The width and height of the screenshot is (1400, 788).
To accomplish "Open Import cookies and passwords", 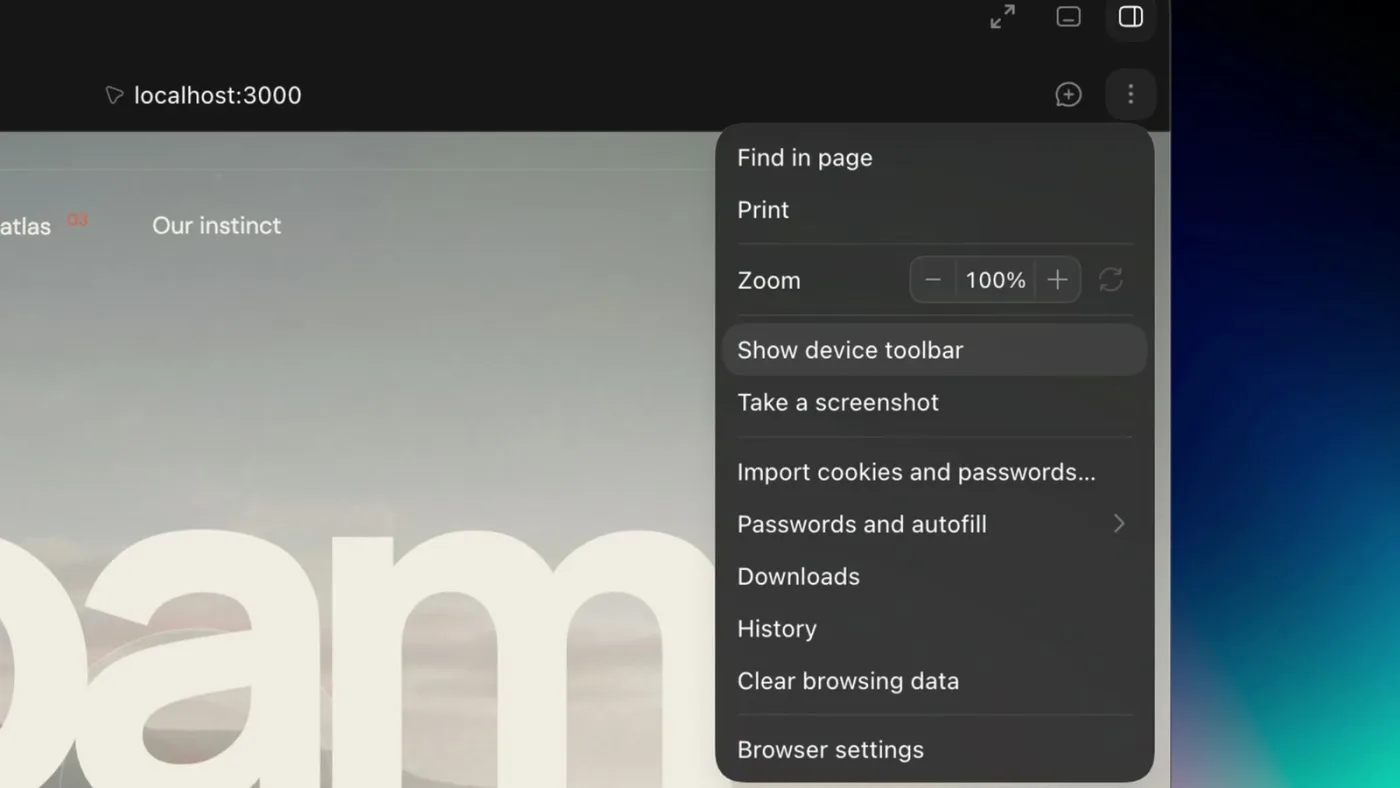I will point(935,472).
